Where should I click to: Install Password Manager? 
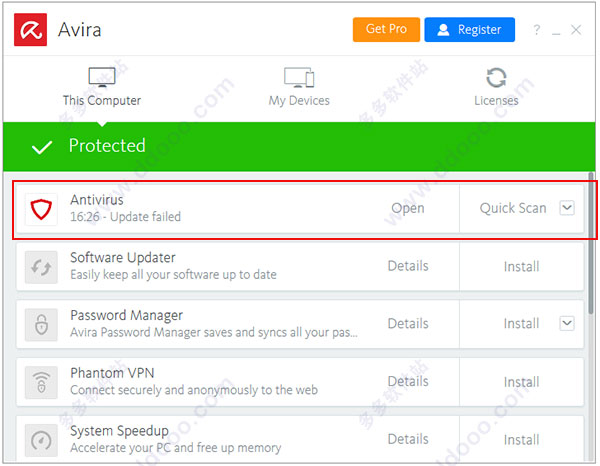pyautogui.click(x=521, y=324)
